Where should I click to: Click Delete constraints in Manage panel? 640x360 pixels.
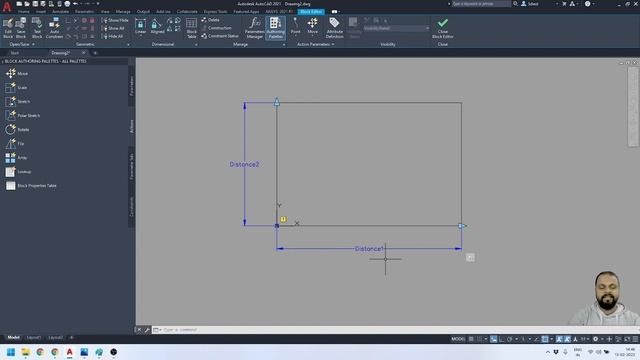pos(210,20)
